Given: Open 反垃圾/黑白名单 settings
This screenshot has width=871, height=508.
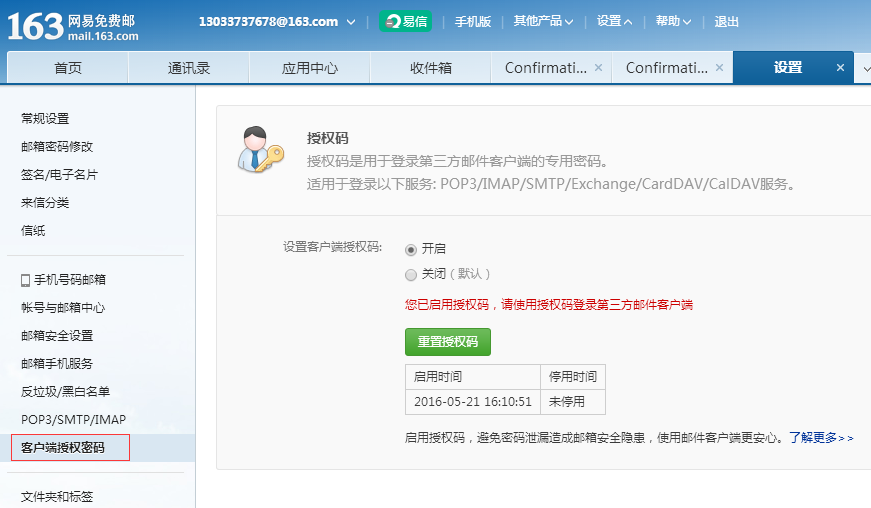Looking at the screenshot, I should point(66,391).
